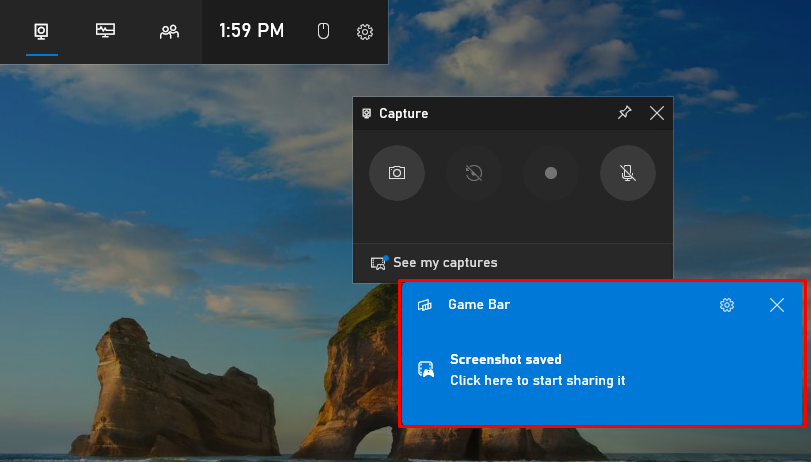Open the notification settings gear
Image resolution: width=811 pixels, height=462 pixels.
coord(727,305)
